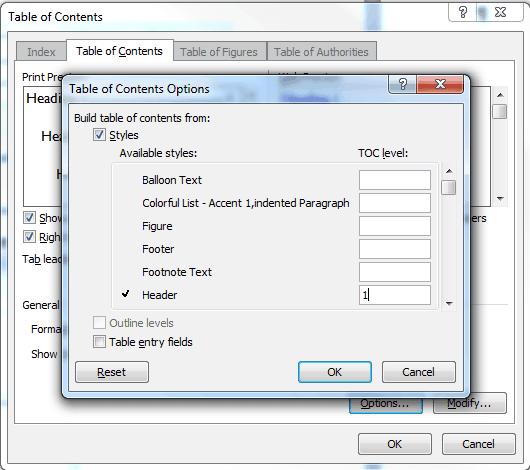Click the print preview scroll down arrow

coord(500,199)
